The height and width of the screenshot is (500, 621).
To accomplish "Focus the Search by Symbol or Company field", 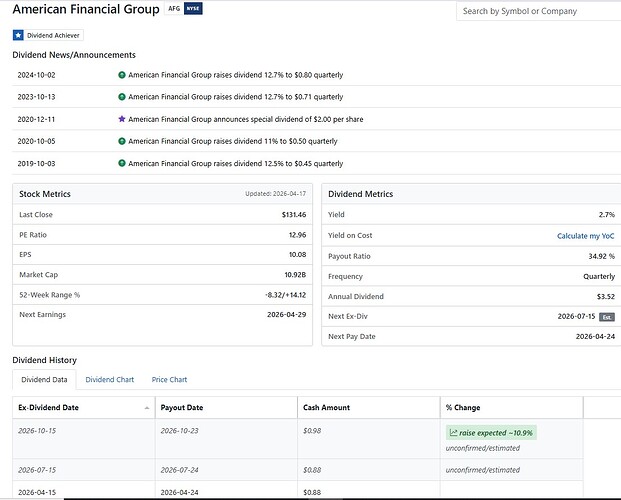I will (x=539, y=11).
